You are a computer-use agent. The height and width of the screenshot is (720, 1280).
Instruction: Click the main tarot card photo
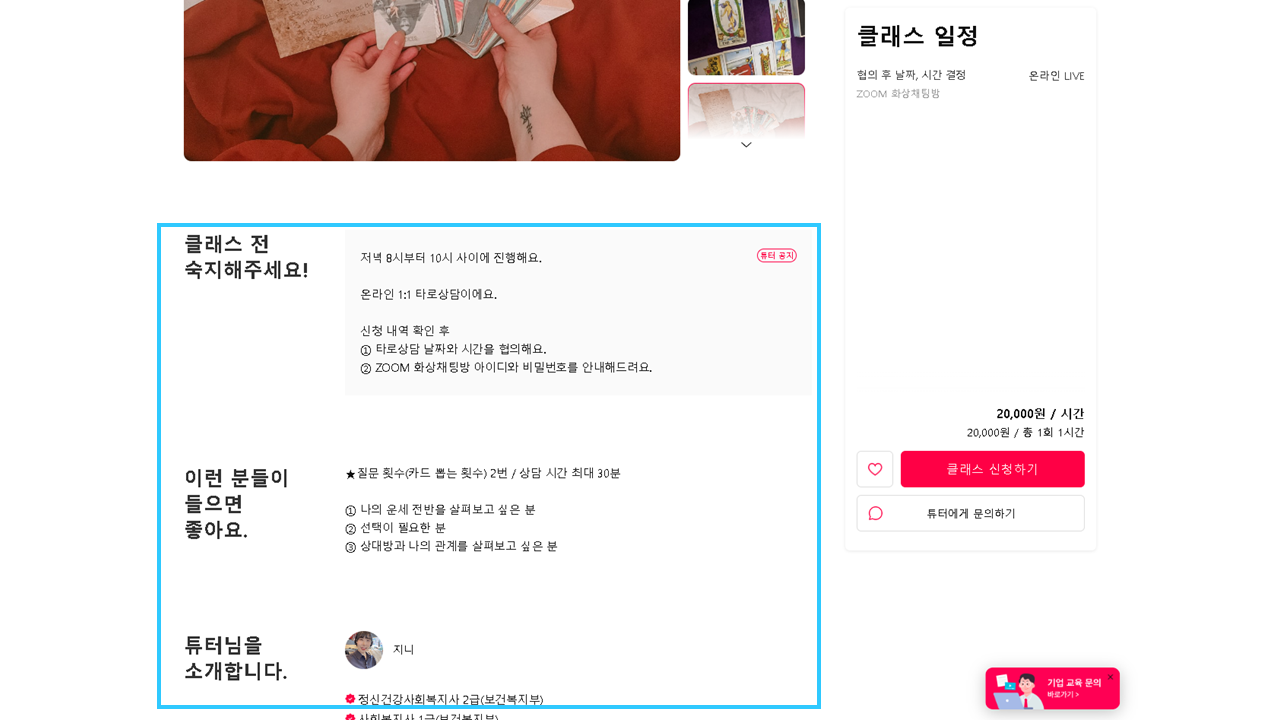pyautogui.click(x=432, y=80)
